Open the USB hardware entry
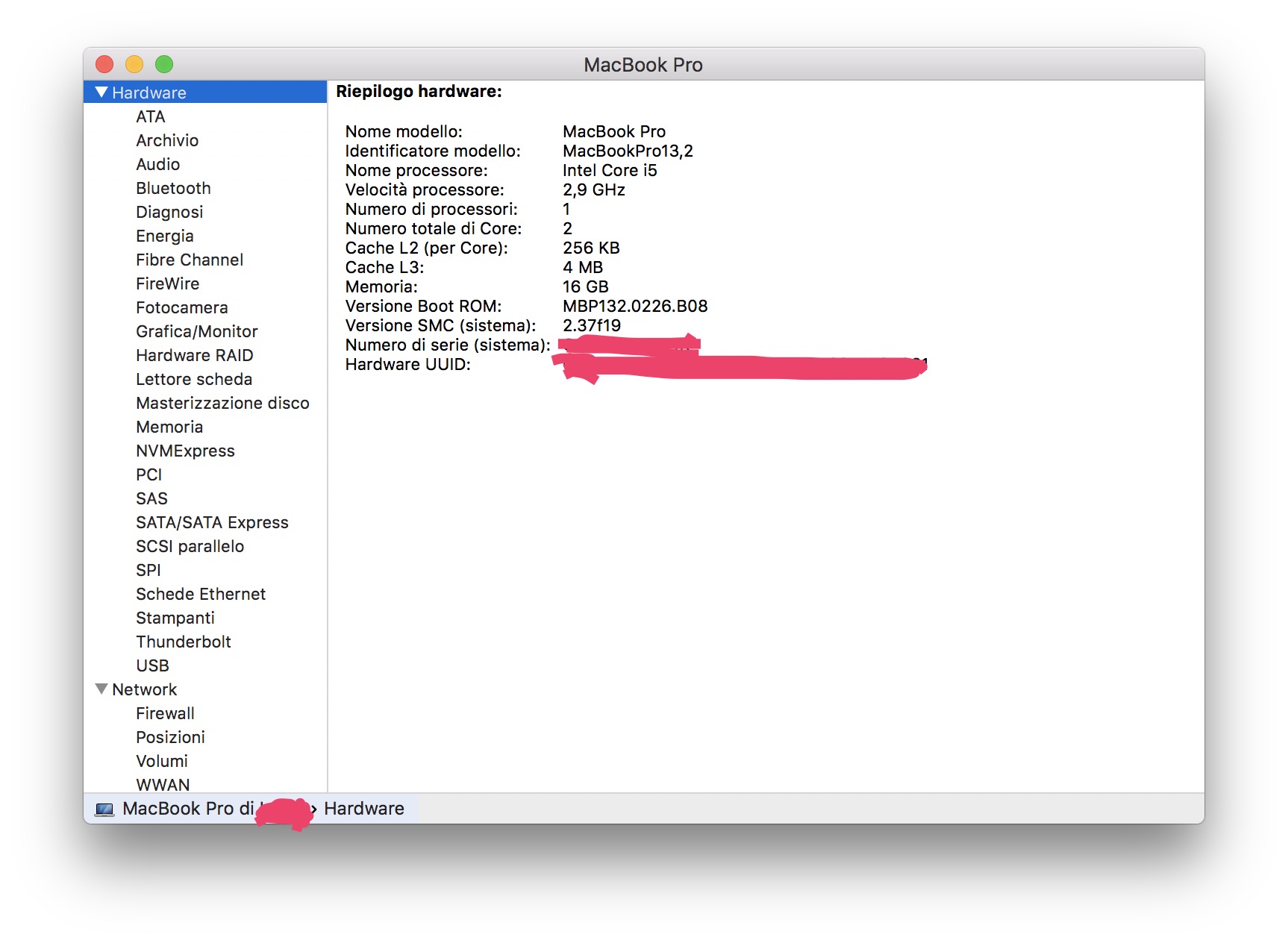 (152, 665)
